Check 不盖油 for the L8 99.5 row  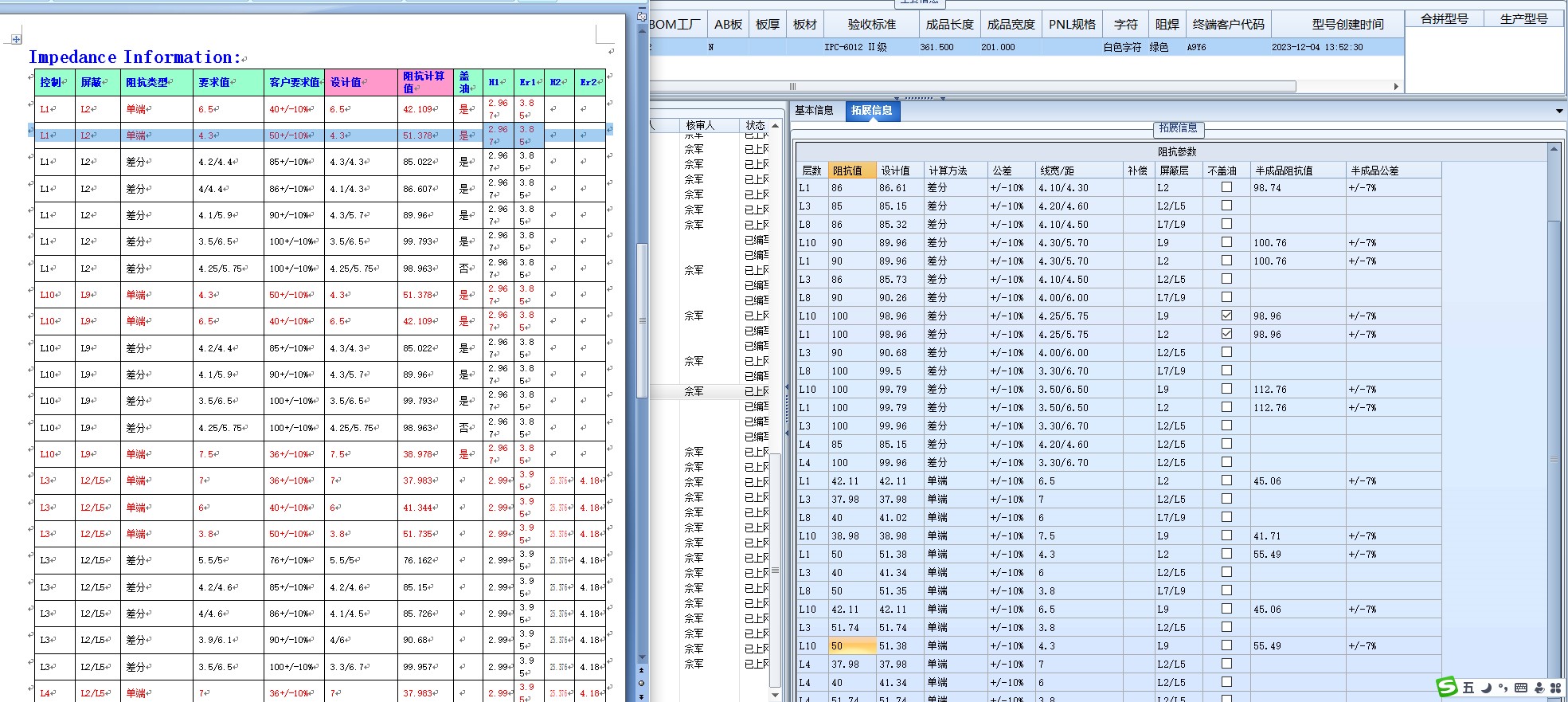tap(1226, 371)
